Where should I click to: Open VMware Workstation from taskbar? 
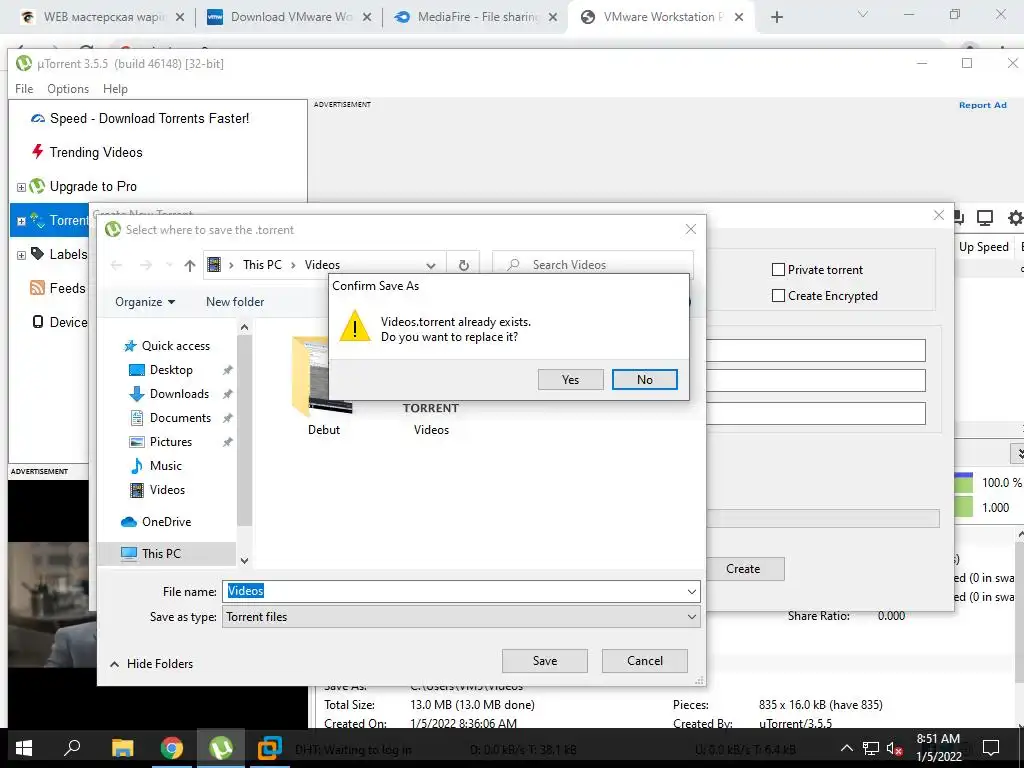[x=269, y=748]
